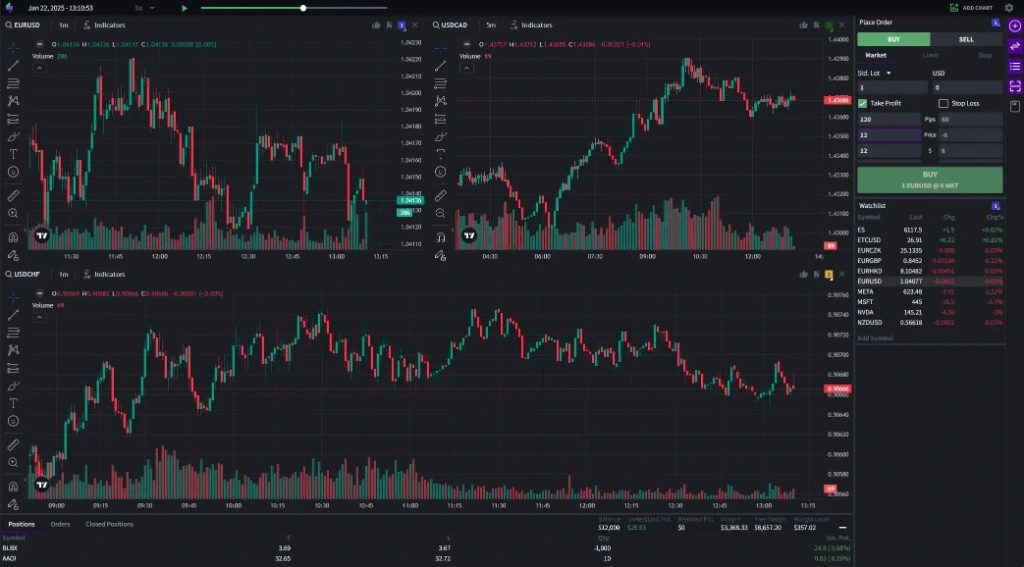The height and width of the screenshot is (567, 1024).
Task: Click the Take Profit 120 pips field
Action: [889, 120]
